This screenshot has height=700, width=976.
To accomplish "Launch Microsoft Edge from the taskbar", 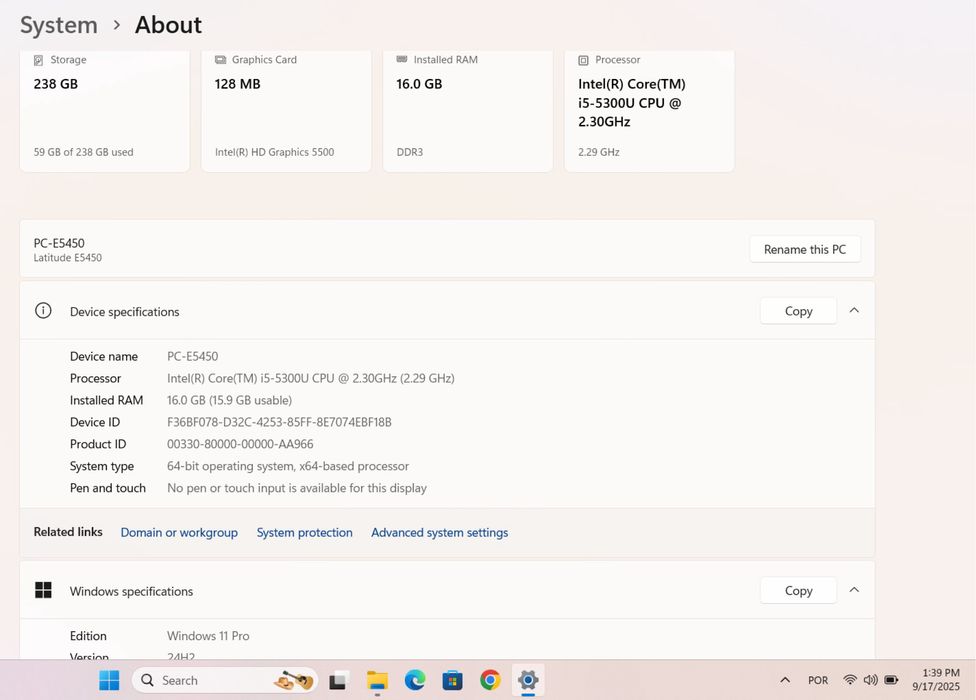I will point(415,680).
